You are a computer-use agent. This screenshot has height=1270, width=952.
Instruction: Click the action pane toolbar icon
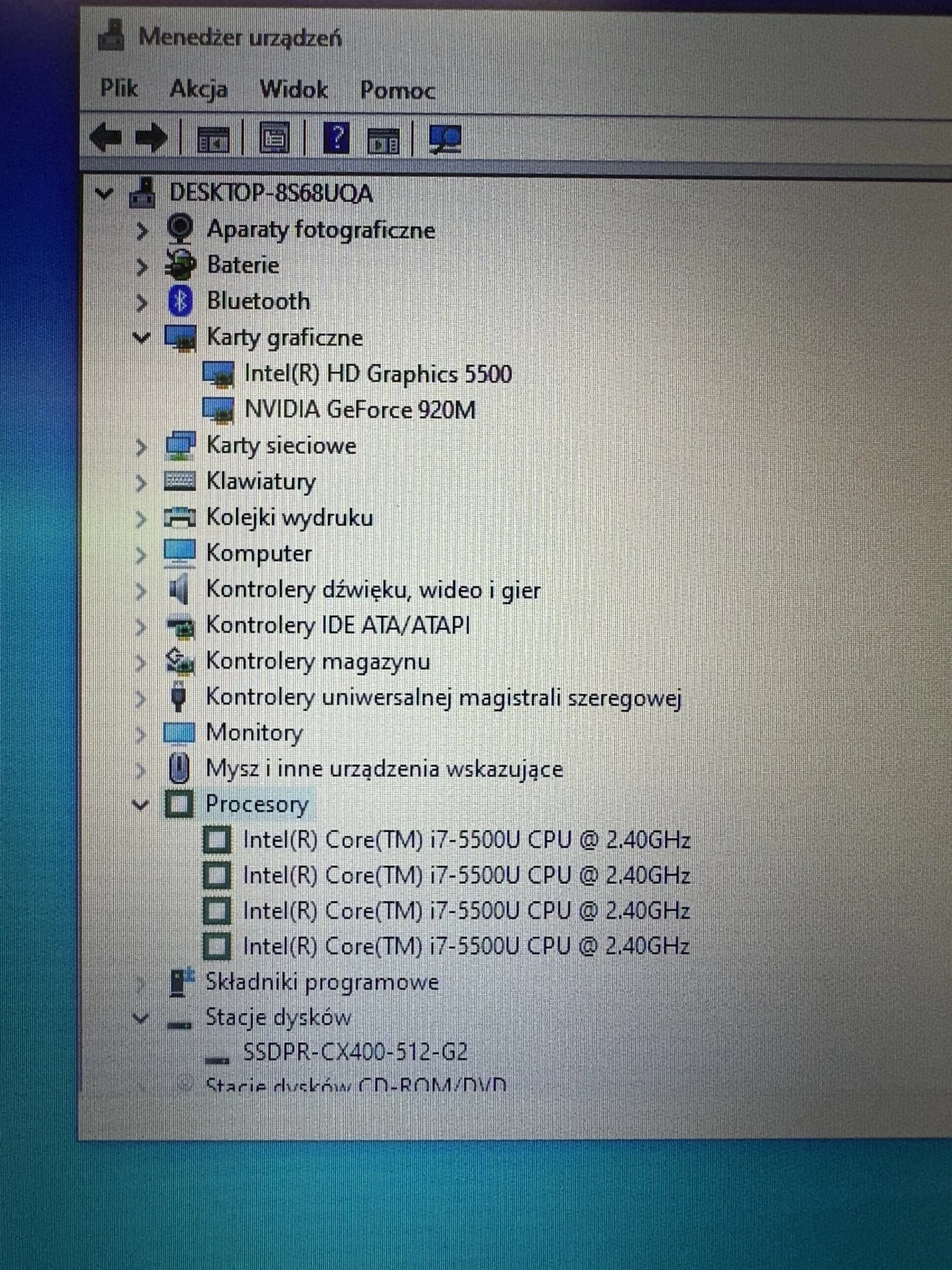tap(384, 140)
